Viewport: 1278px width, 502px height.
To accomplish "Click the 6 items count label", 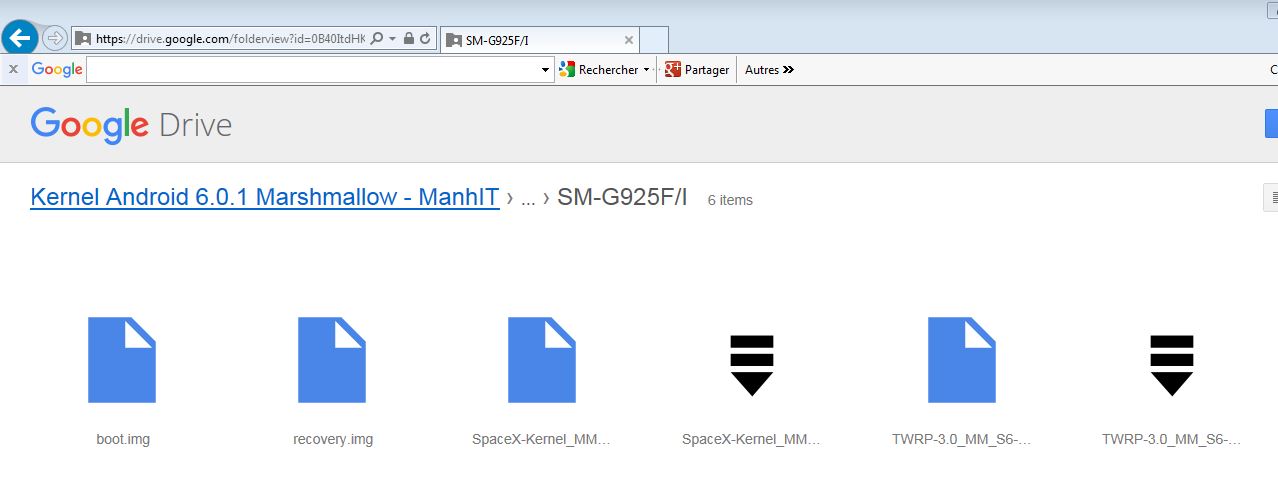I will (730, 200).
